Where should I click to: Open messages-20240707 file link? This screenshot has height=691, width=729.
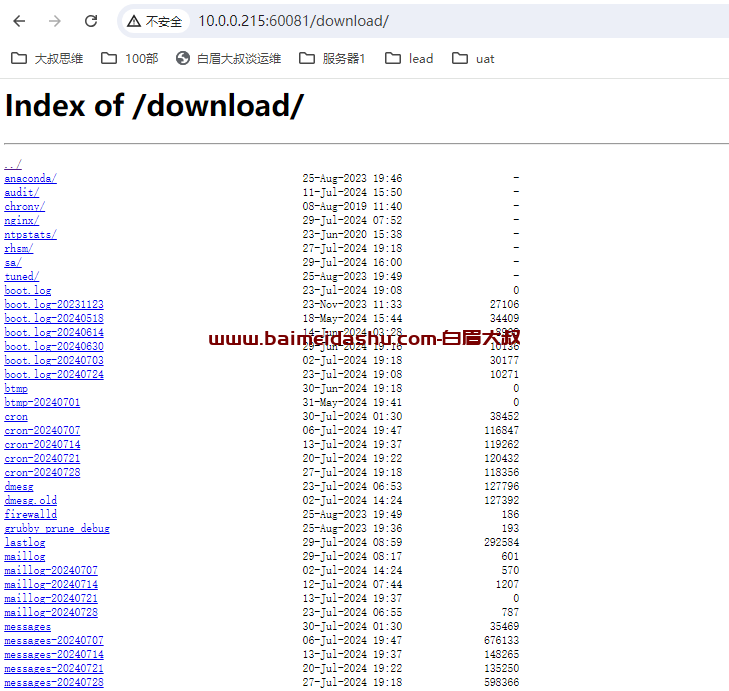pyautogui.click(x=54, y=641)
